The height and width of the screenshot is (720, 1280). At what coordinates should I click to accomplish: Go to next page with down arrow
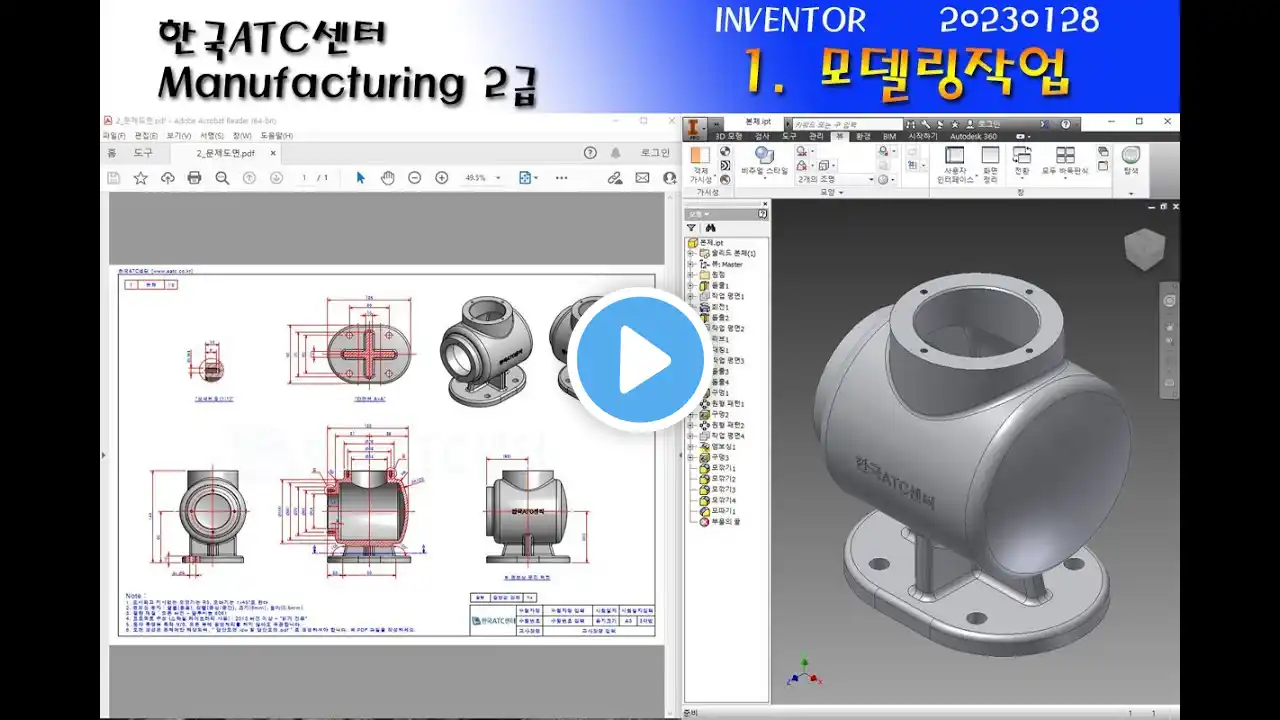[276, 178]
